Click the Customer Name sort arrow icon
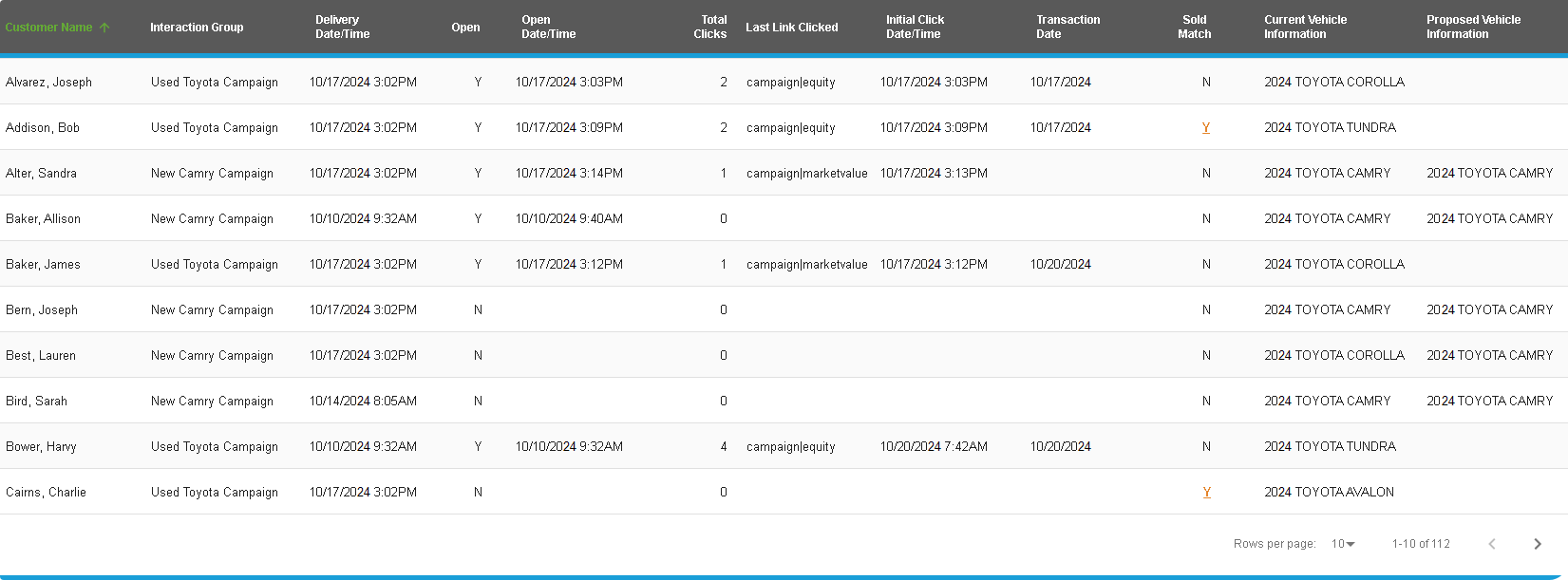Image resolution: width=1568 pixels, height=580 pixels. [x=104, y=28]
